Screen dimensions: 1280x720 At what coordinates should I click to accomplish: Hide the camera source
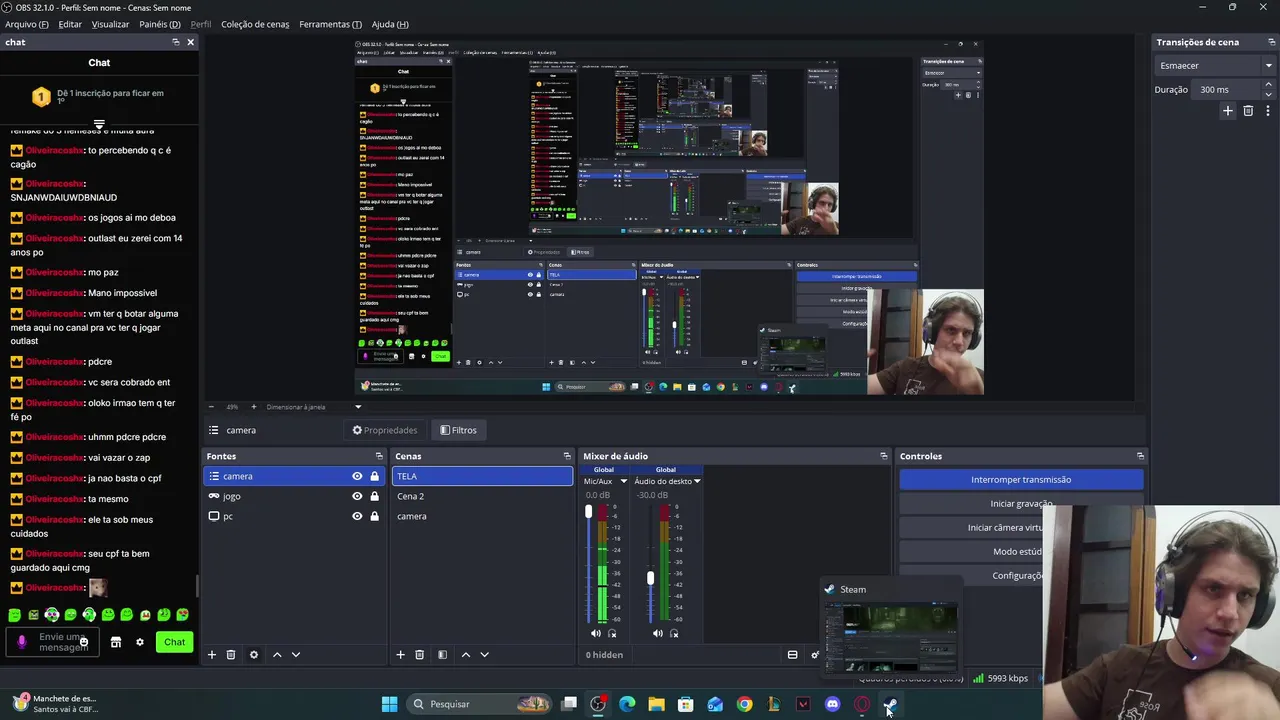pos(357,476)
